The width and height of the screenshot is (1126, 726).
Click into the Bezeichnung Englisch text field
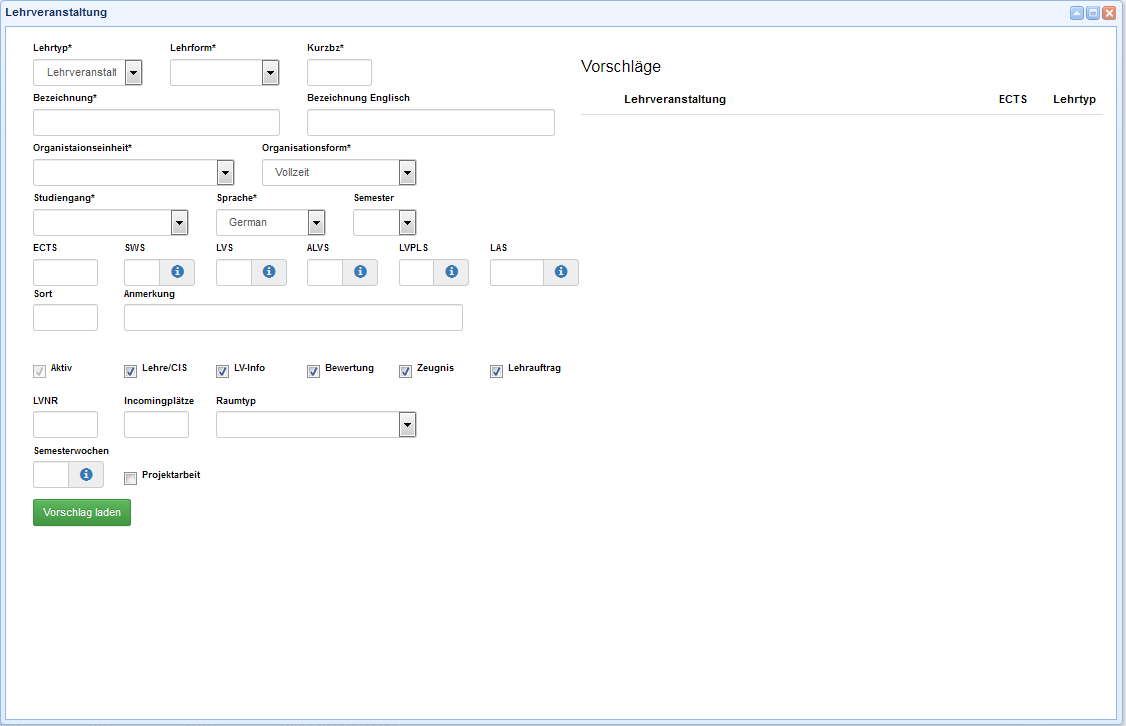coord(430,122)
